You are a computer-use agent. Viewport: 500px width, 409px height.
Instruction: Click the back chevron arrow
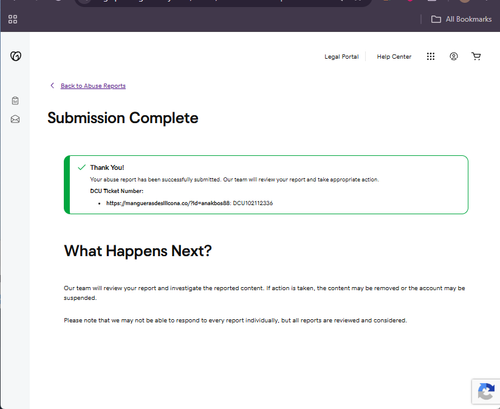tap(52, 86)
